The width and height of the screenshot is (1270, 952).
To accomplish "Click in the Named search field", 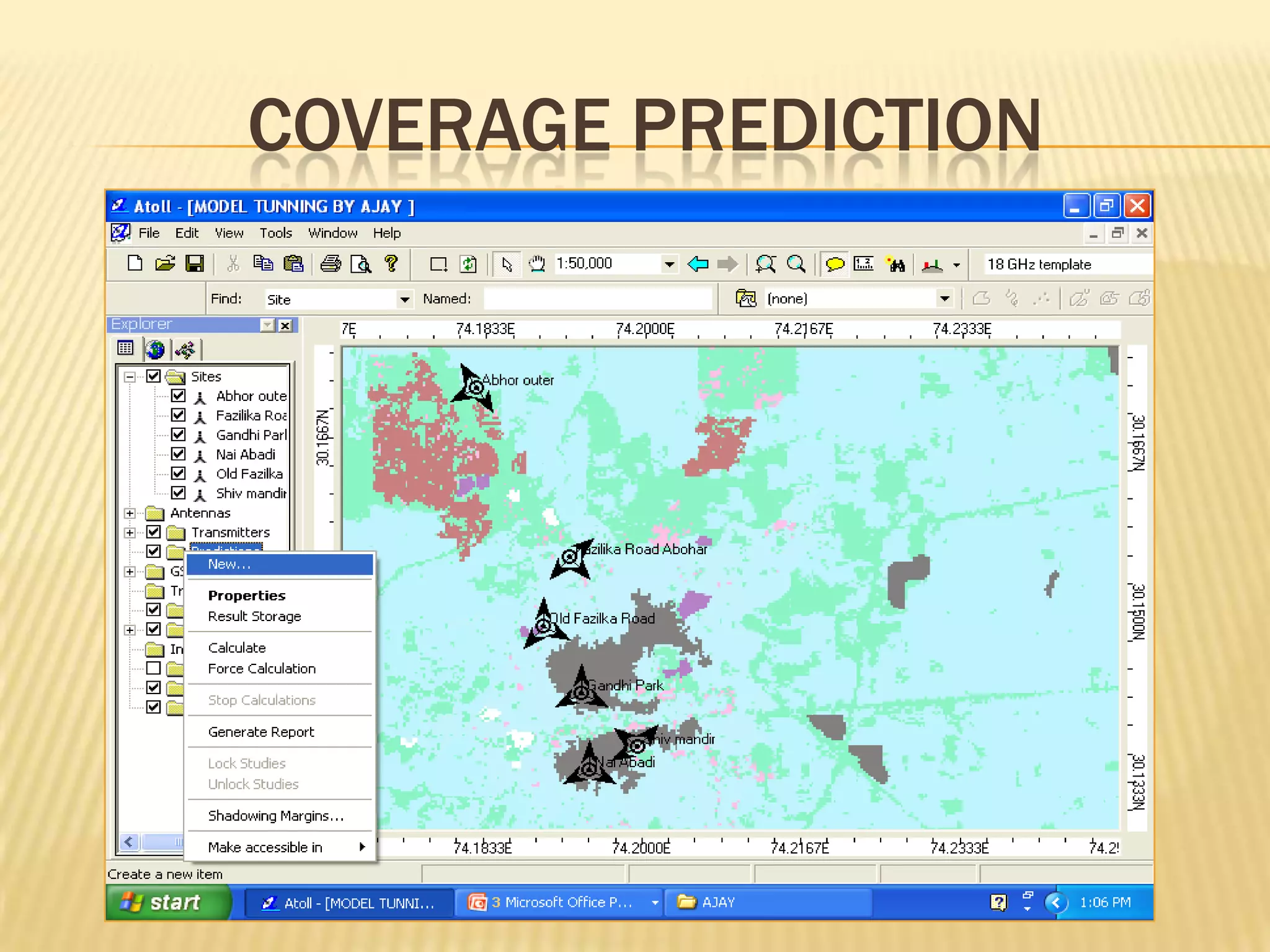I will coord(598,299).
